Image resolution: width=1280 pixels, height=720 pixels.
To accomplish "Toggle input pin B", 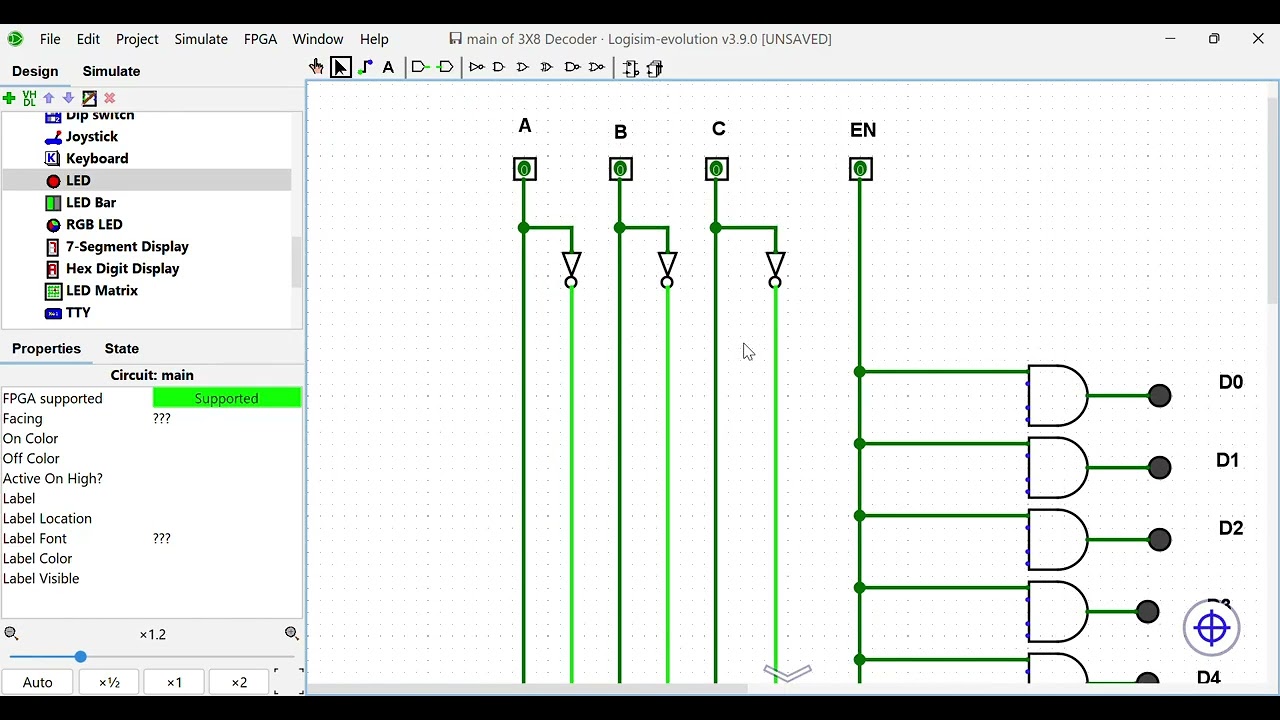I will (620, 169).
